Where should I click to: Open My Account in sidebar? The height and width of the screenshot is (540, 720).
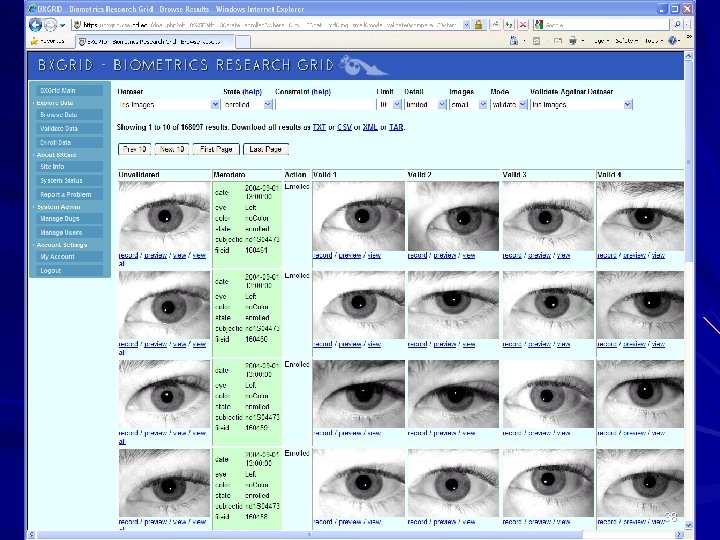(x=69, y=257)
